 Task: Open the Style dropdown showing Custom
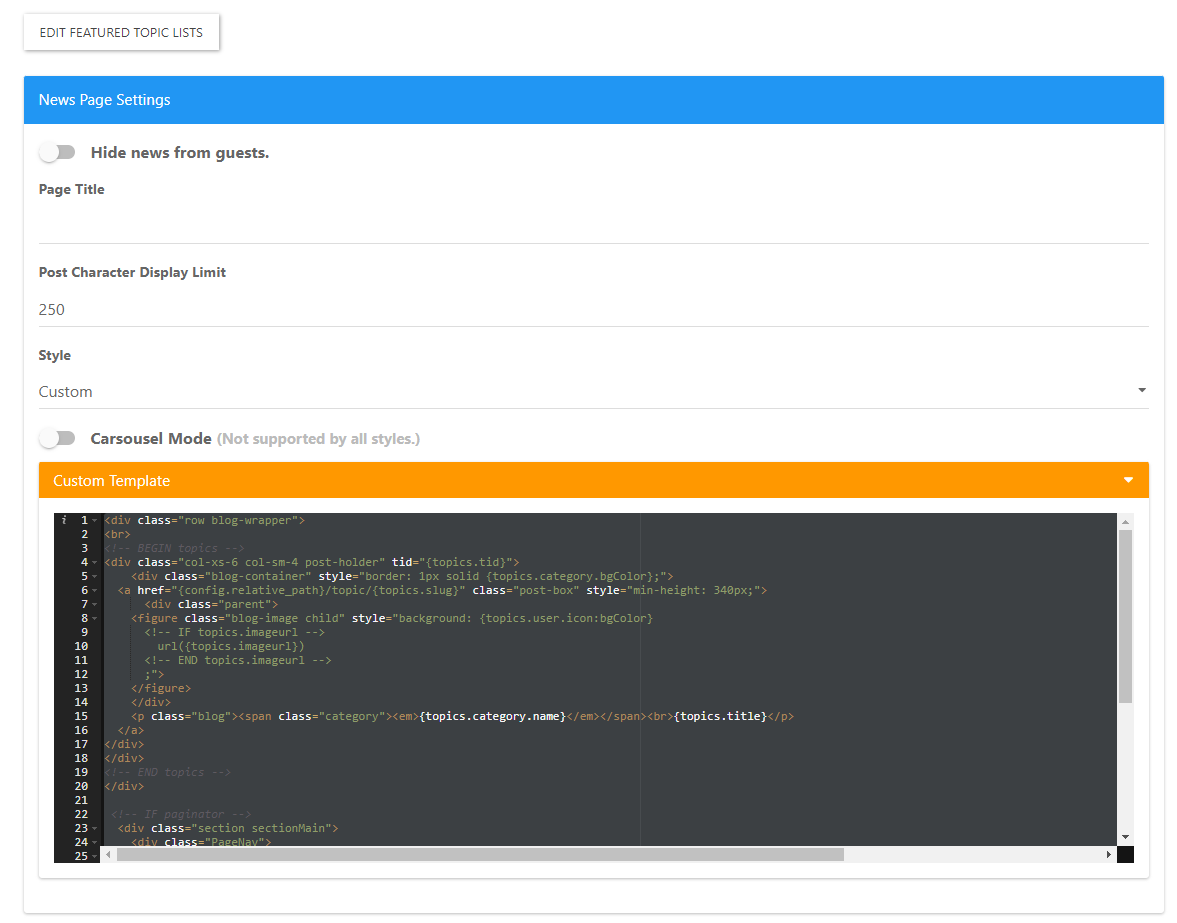(x=593, y=392)
